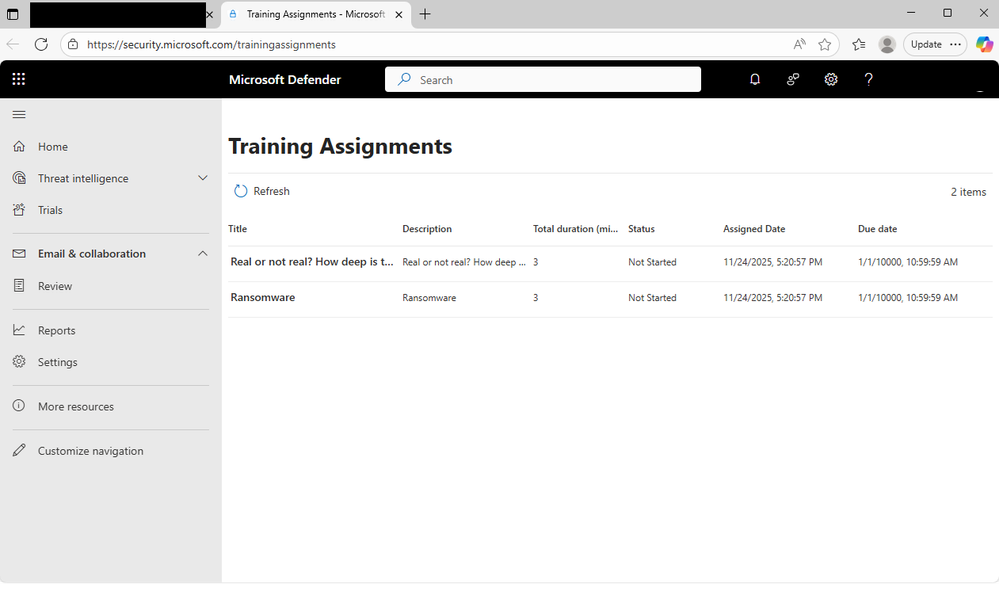The height and width of the screenshot is (599, 999).
Task: Click the sidebar Settings label
Action: (57, 362)
